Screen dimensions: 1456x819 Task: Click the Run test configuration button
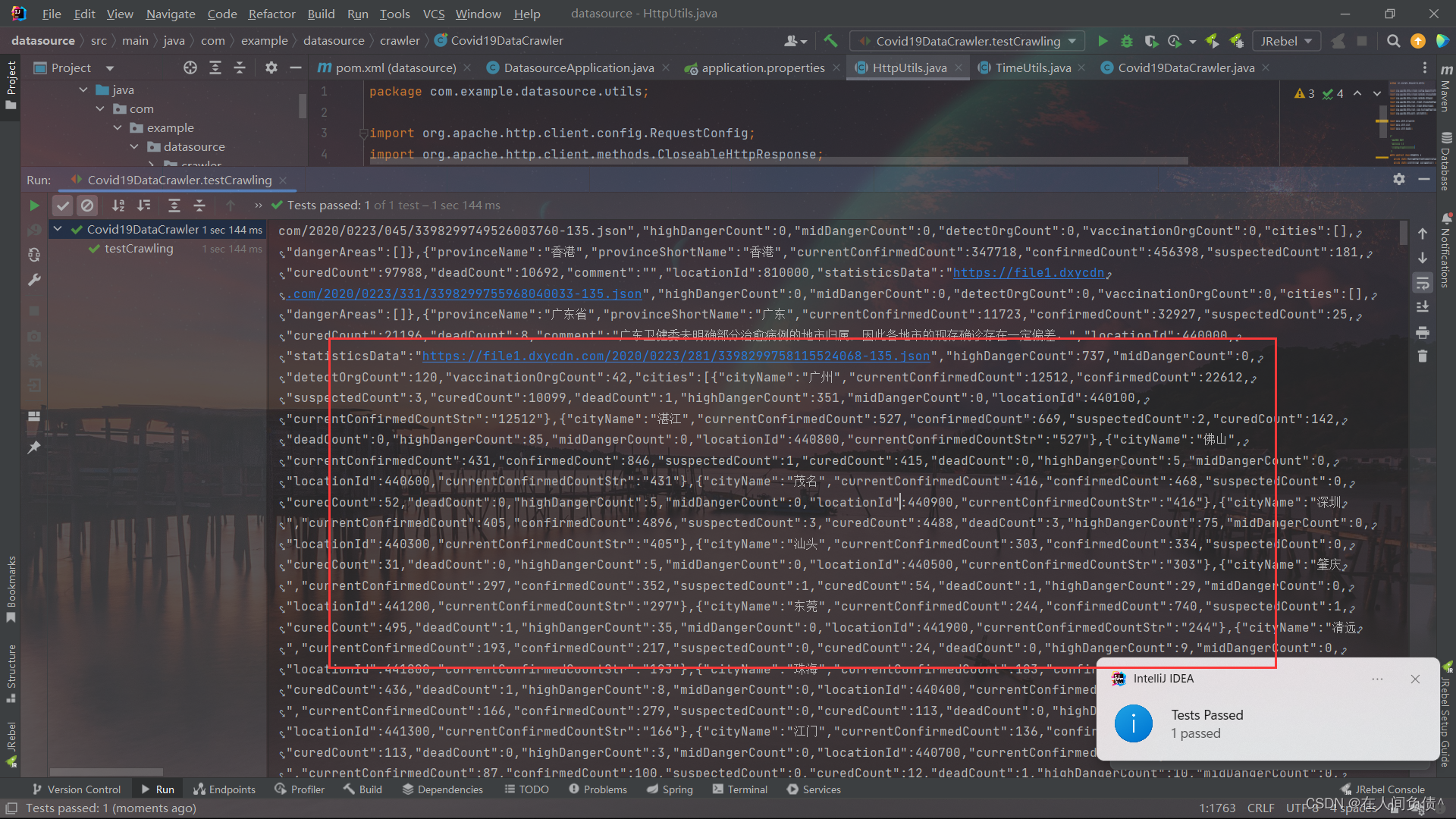pos(1100,41)
